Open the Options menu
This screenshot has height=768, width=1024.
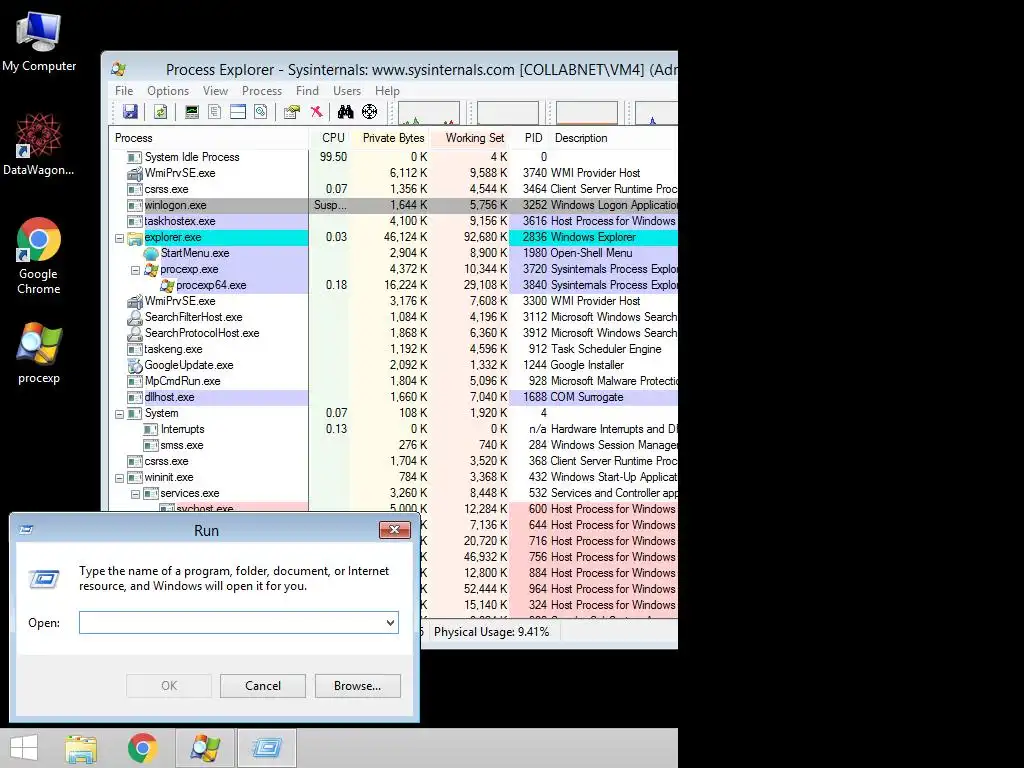pos(168,91)
